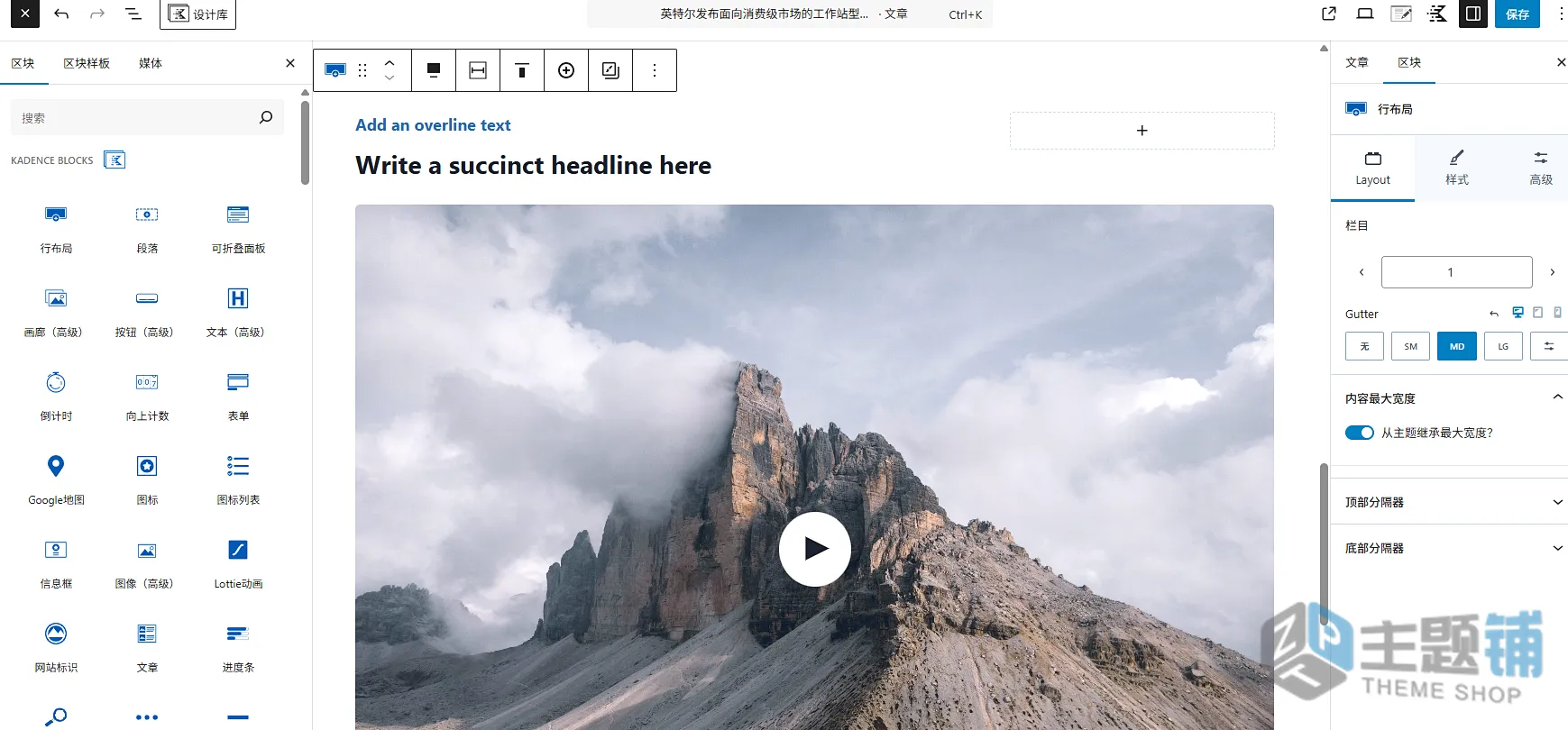Switch to the 区块 settings tab
Screen dimensions: 1568x730
[x=1409, y=62]
